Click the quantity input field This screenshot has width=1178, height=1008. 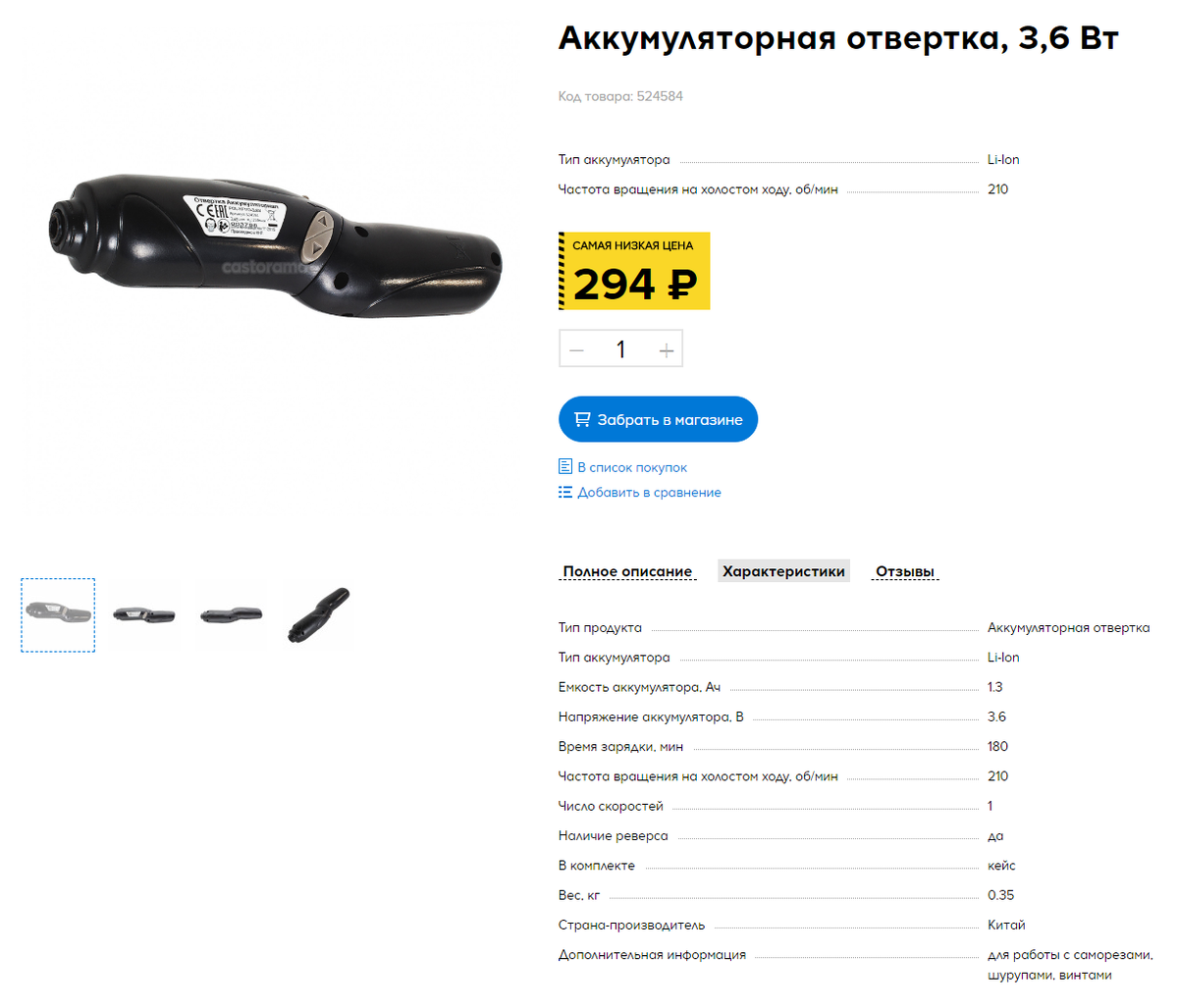click(621, 349)
